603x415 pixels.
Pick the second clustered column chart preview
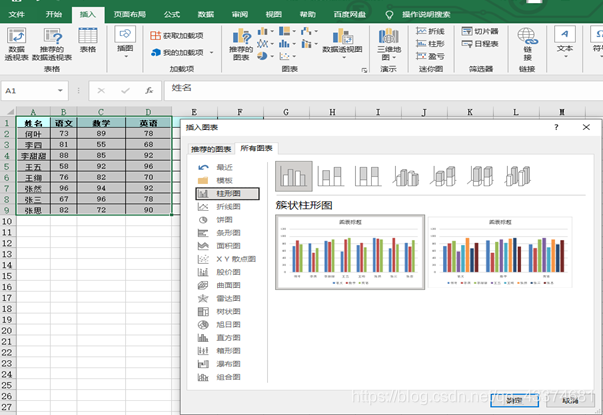tap(500, 252)
